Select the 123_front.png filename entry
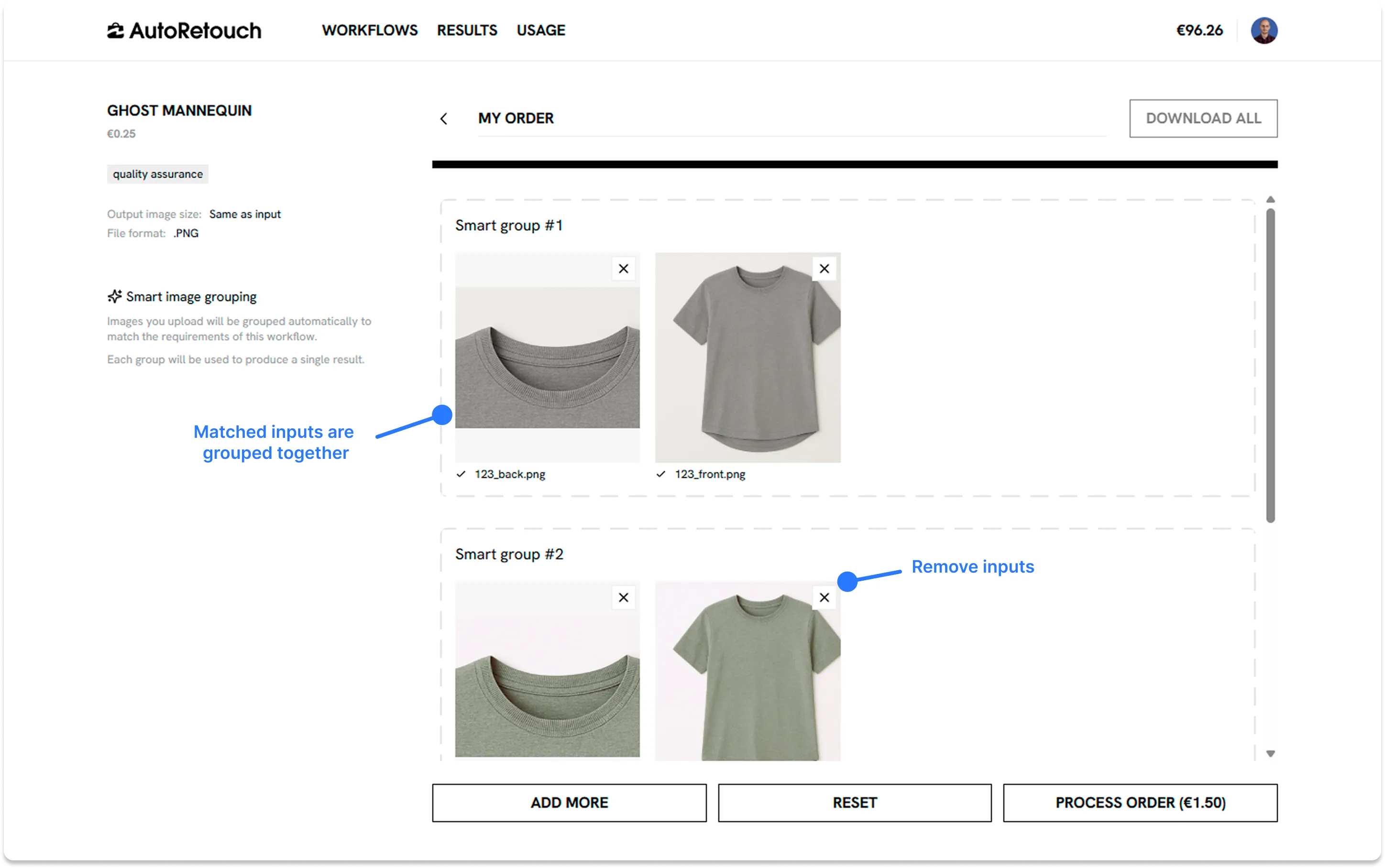The image size is (1385, 868). [710, 474]
